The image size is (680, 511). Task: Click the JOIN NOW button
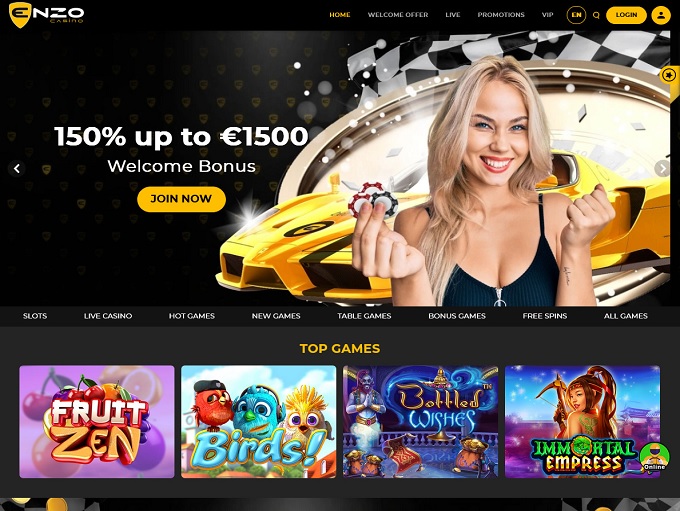181,199
